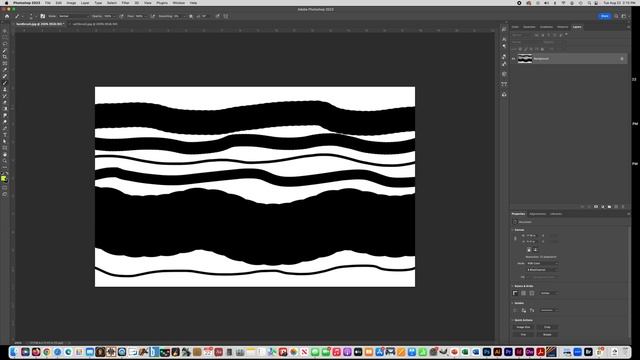
Task: Open the Filter menu
Action: (x=125, y=3)
